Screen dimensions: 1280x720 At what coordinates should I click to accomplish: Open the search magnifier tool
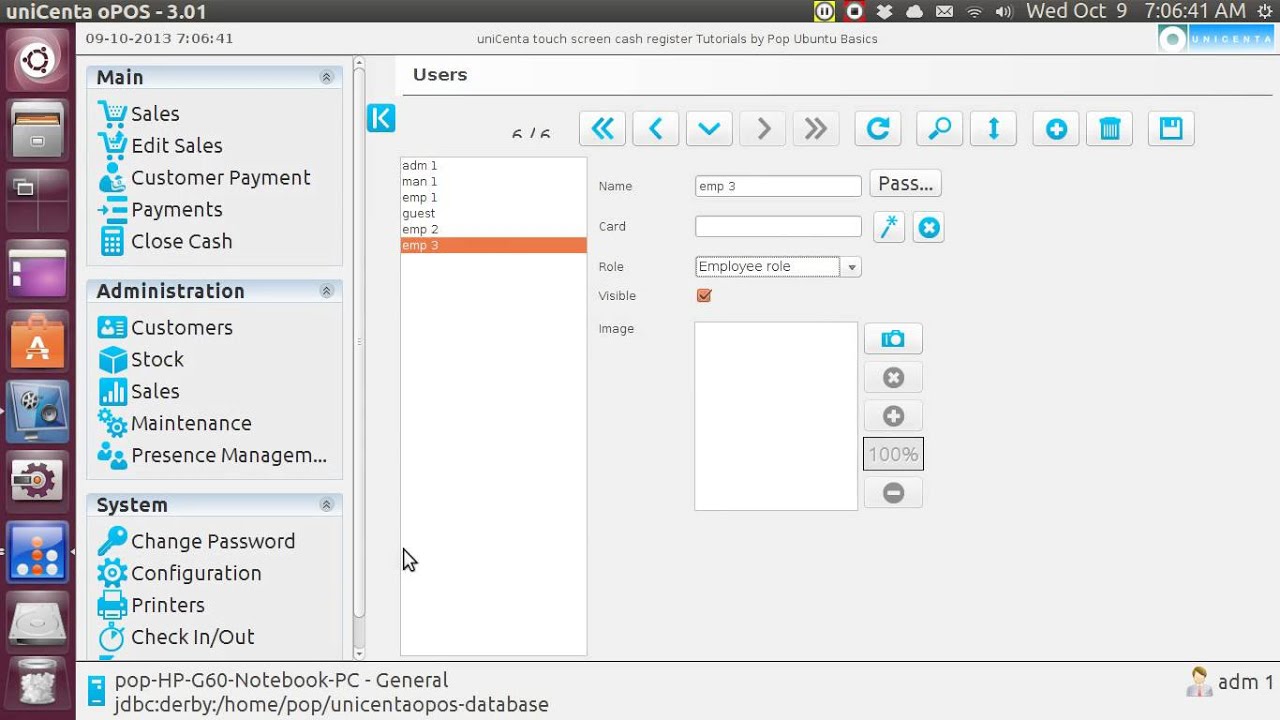[x=940, y=129]
